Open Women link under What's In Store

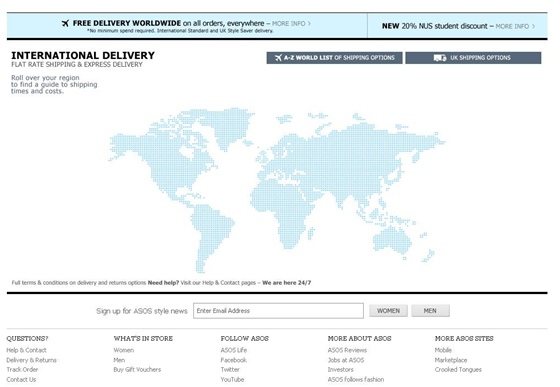[x=124, y=350]
